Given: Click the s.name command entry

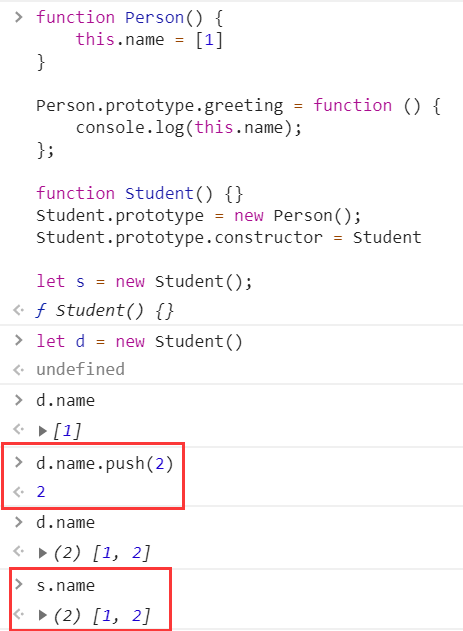Looking at the screenshot, I should pos(66,585).
